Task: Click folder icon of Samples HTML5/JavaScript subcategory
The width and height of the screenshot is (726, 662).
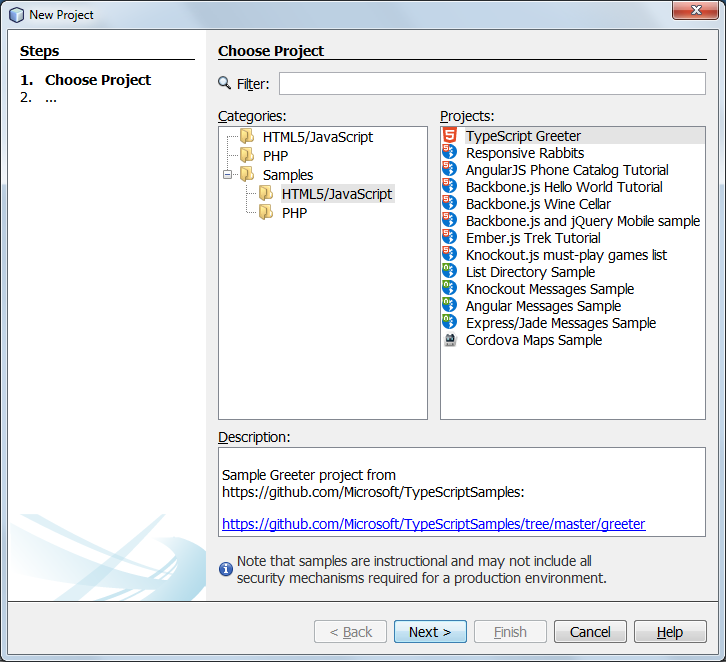Action: coord(266,193)
